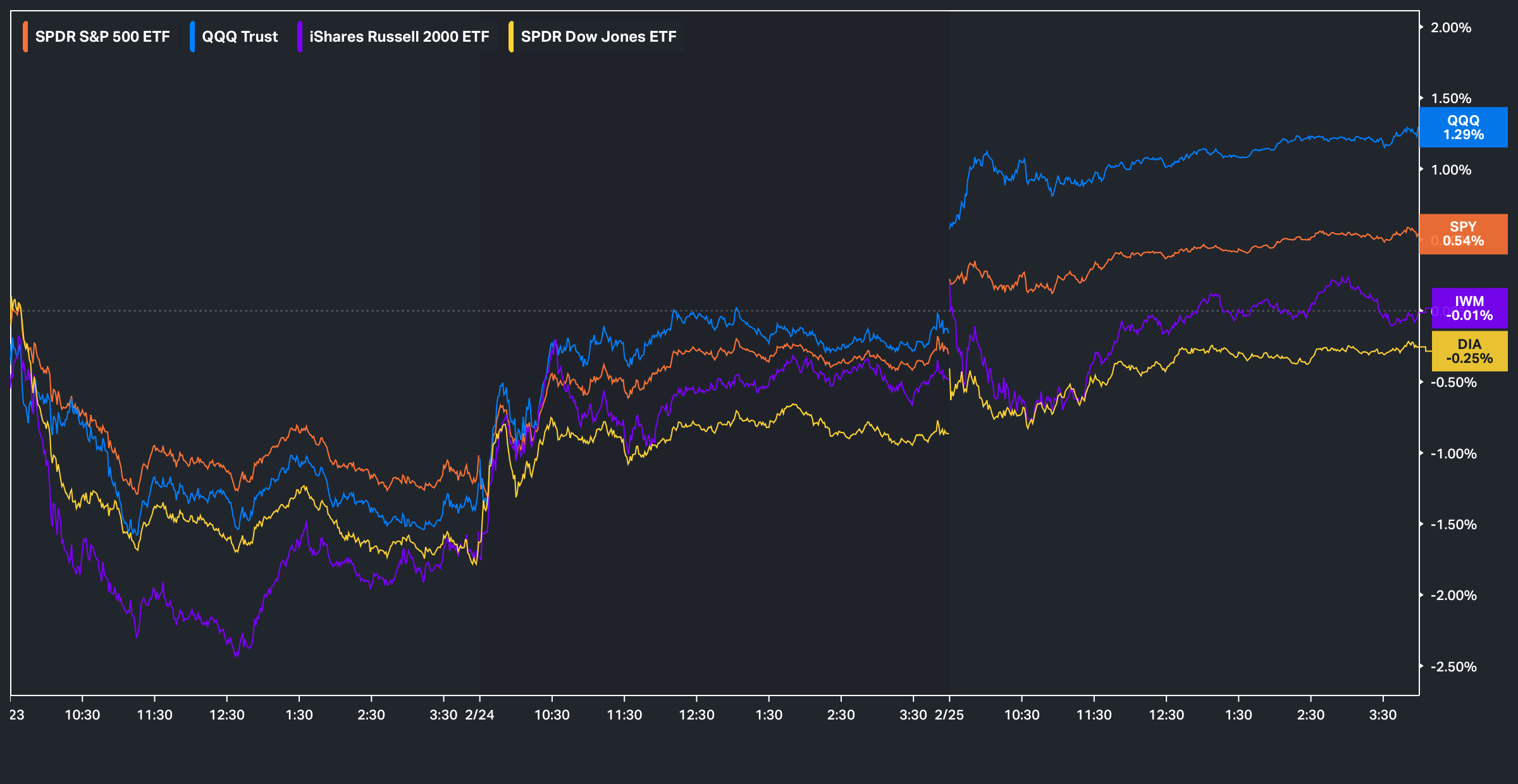Click the -2.50% label on percentage axis
1518x784 pixels.
(x=1453, y=667)
